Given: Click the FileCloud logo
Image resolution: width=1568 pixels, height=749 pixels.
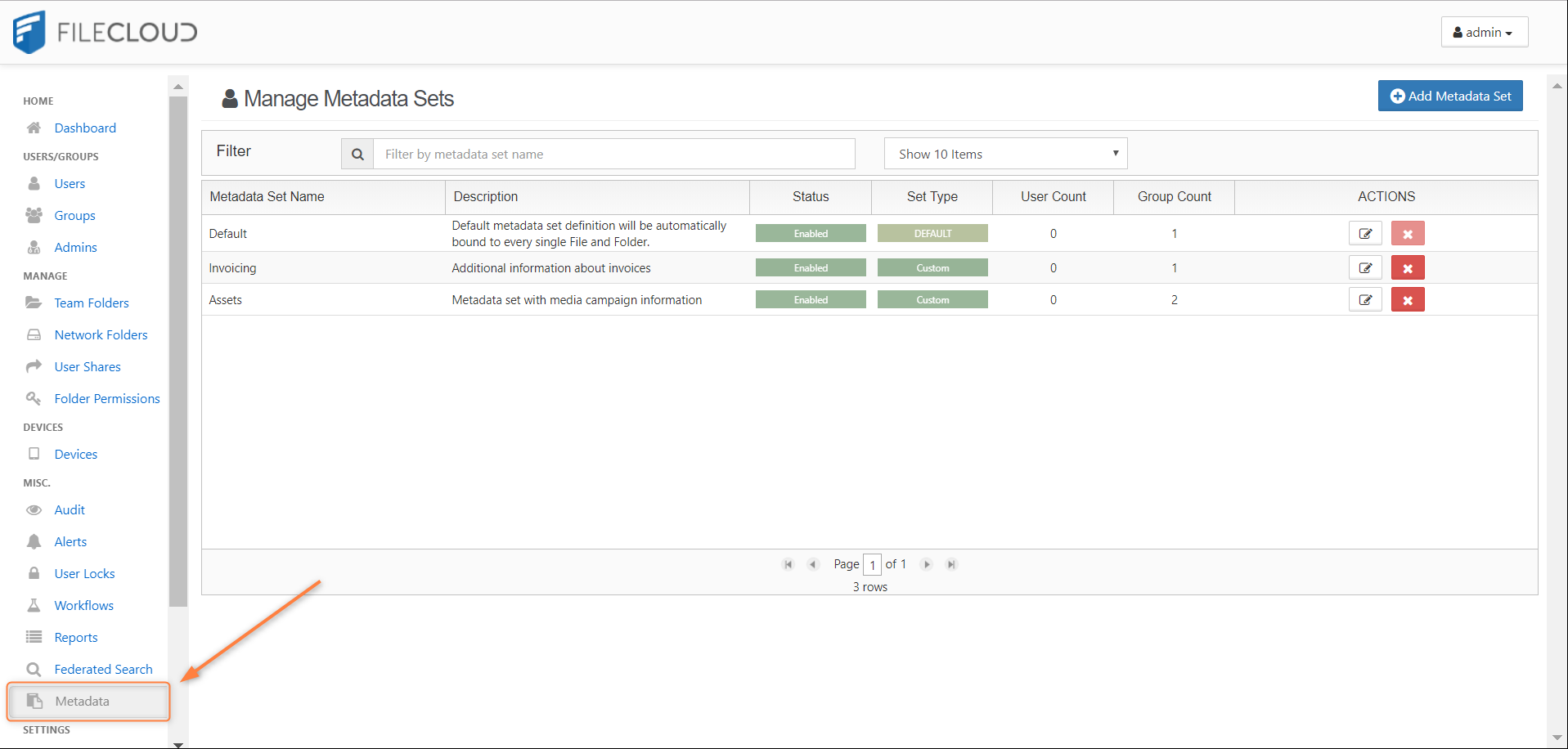Looking at the screenshot, I should (x=105, y=33).
